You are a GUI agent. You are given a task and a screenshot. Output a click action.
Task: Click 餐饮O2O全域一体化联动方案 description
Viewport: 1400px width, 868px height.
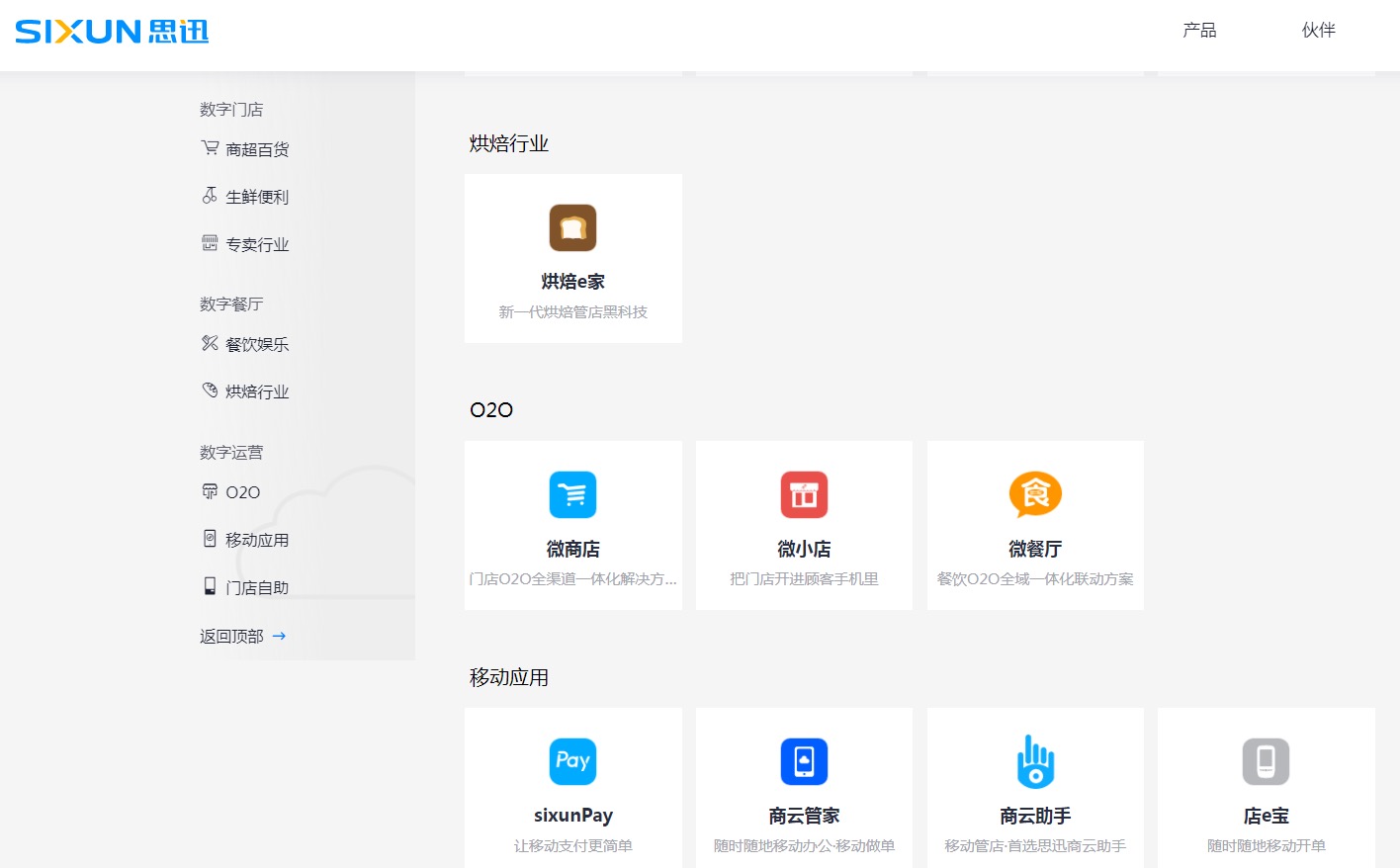click(x=1035, y=578)
